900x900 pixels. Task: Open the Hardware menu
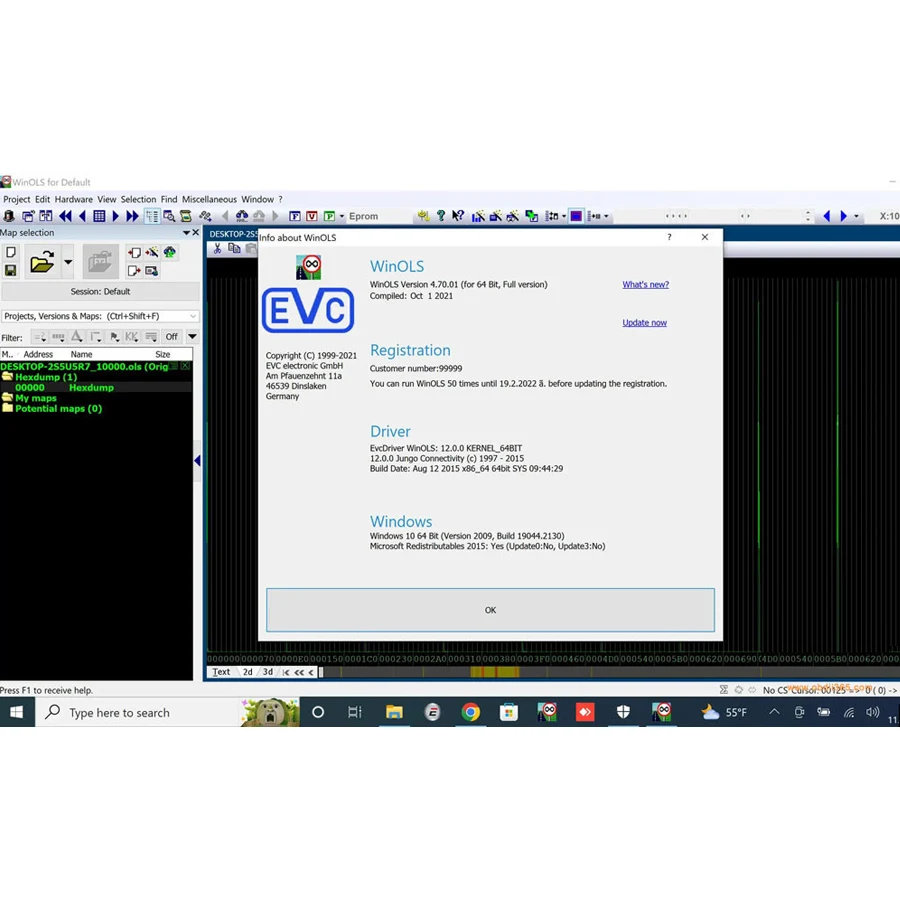point(73,199)
